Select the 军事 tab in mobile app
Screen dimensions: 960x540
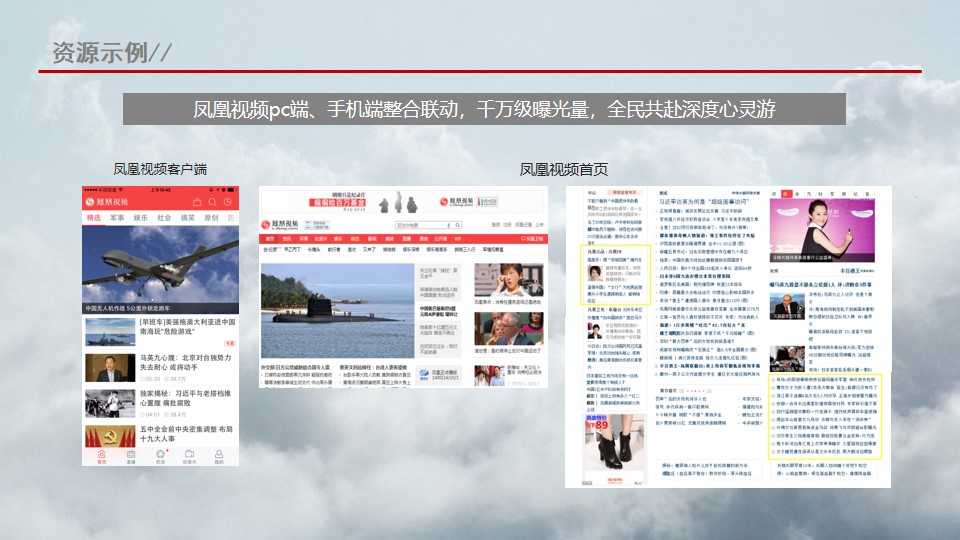(x=117, y=218)
